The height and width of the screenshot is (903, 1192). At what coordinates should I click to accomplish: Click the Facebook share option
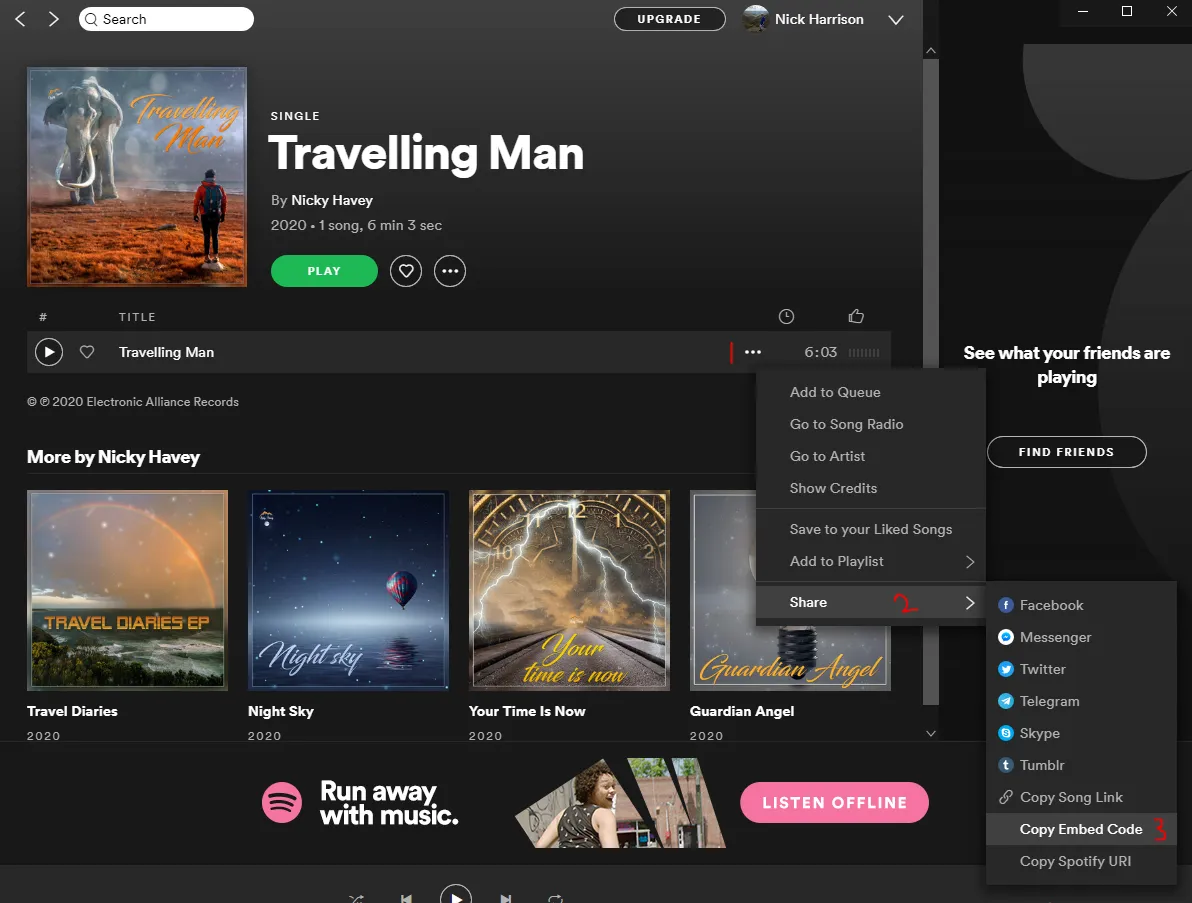point(1051,605)
